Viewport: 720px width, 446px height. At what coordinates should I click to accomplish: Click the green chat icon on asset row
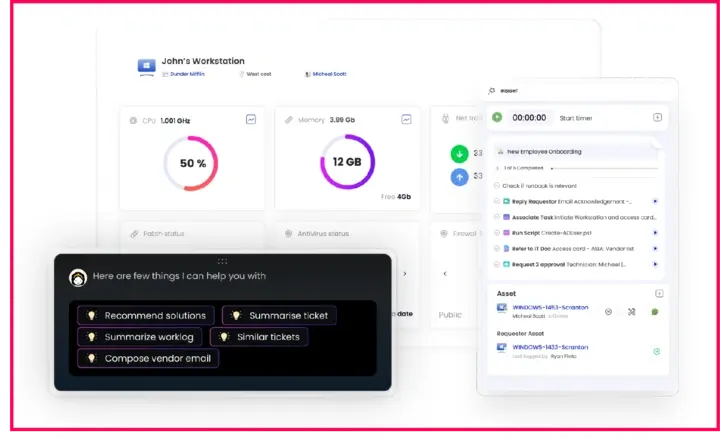pyautogui.click(x=655, y=312)
